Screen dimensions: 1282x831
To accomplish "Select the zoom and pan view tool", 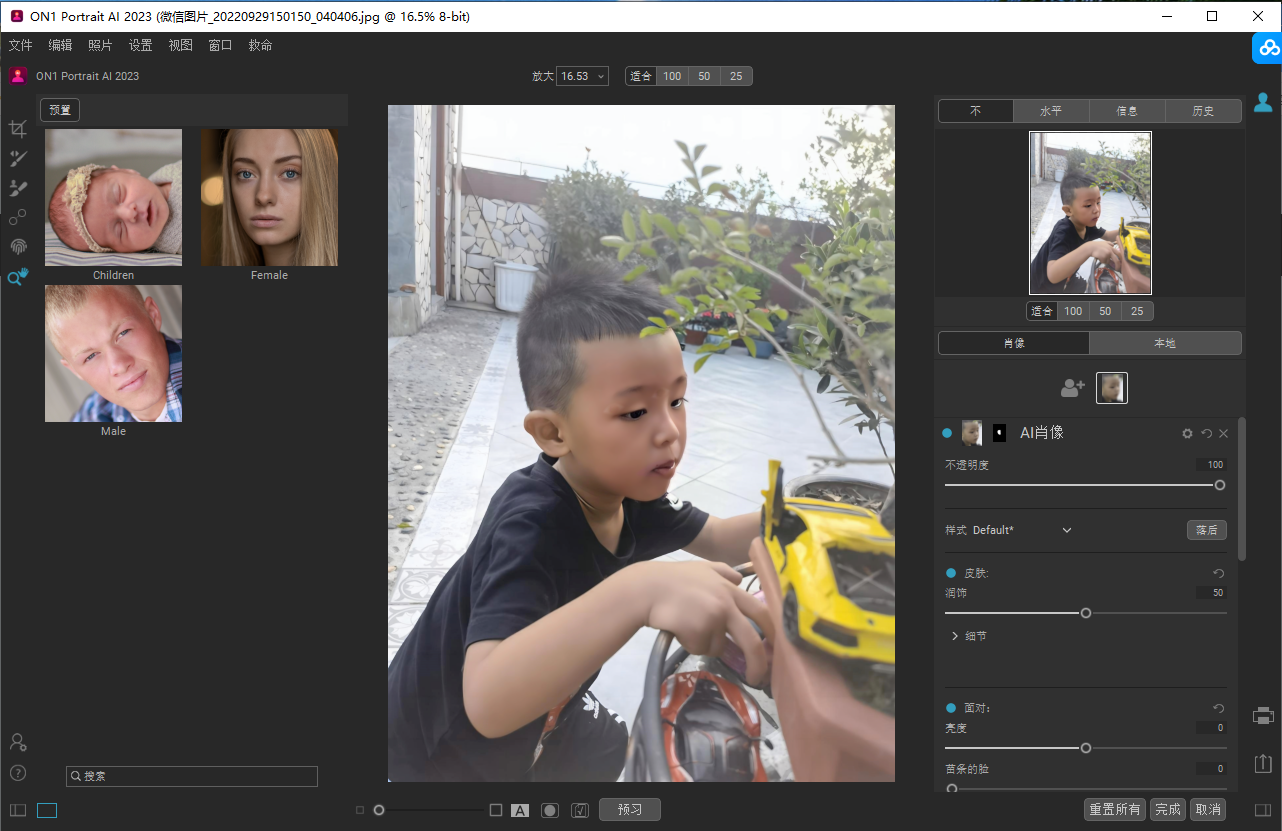I will point(17,277).
